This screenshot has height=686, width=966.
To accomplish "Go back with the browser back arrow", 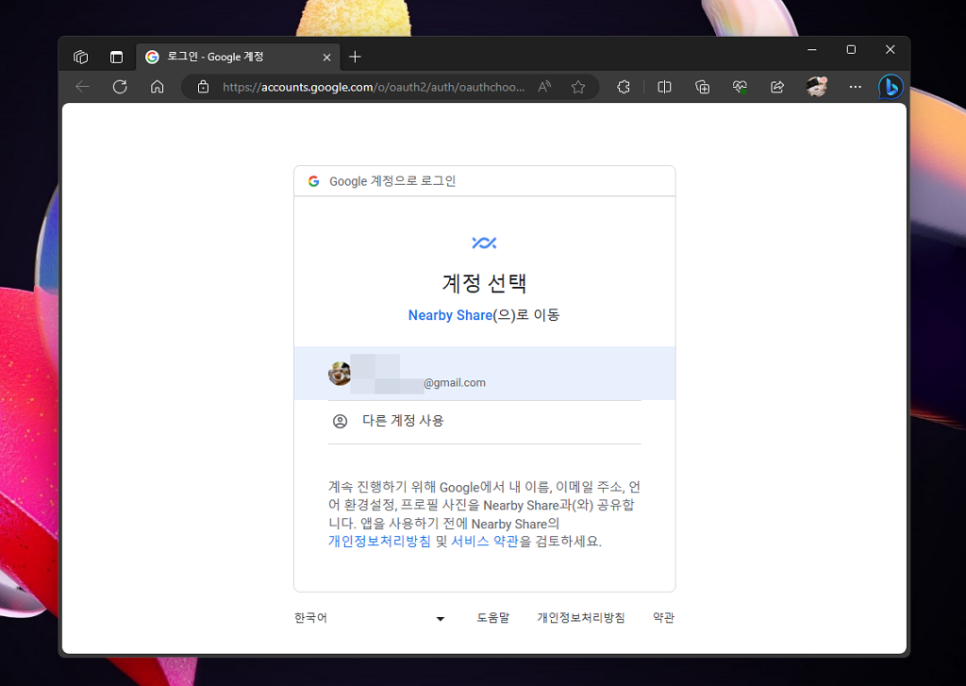I will 83,87.
